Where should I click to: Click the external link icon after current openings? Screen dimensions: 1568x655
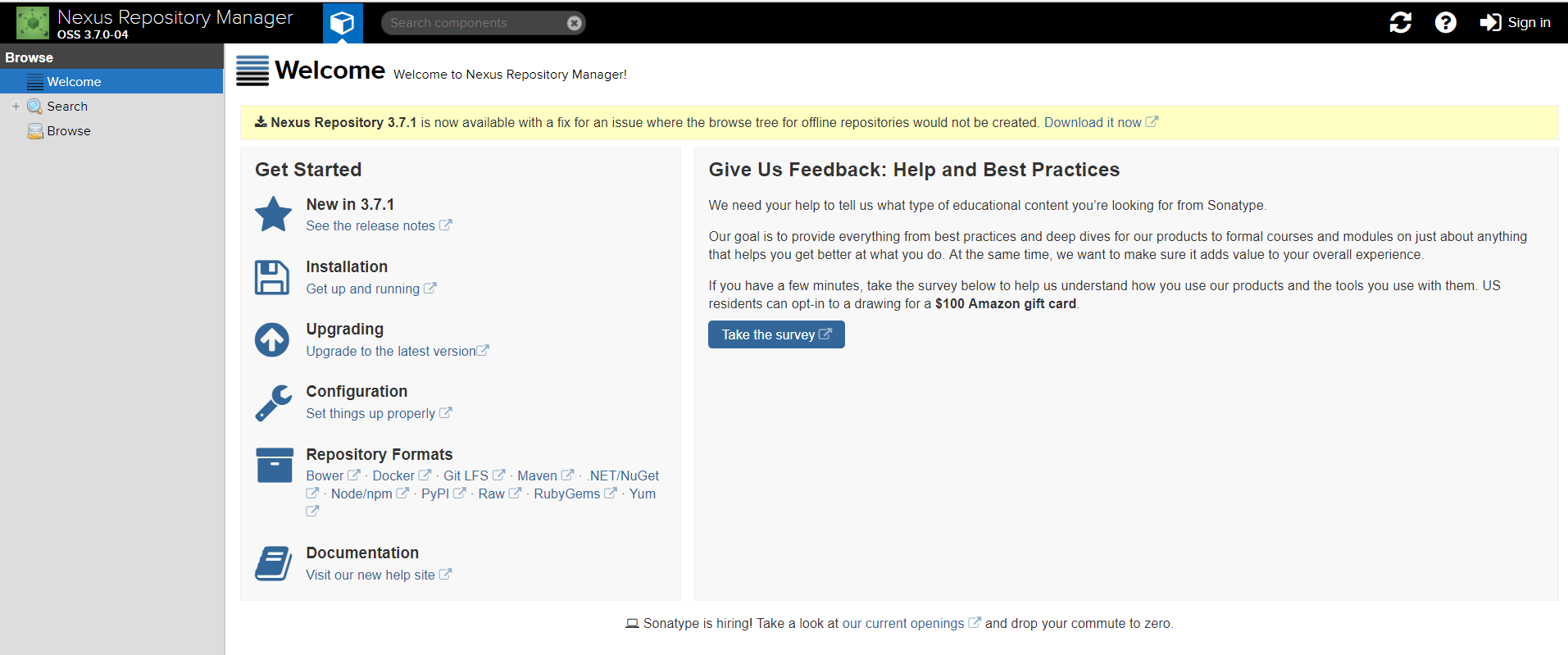pyautogui.click(x=975, y=623)
